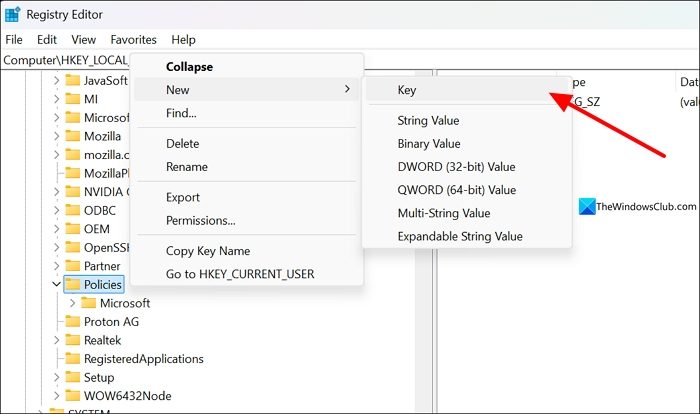
Task: Click the Realtek folder icon
Action: (x=72, y=340)
